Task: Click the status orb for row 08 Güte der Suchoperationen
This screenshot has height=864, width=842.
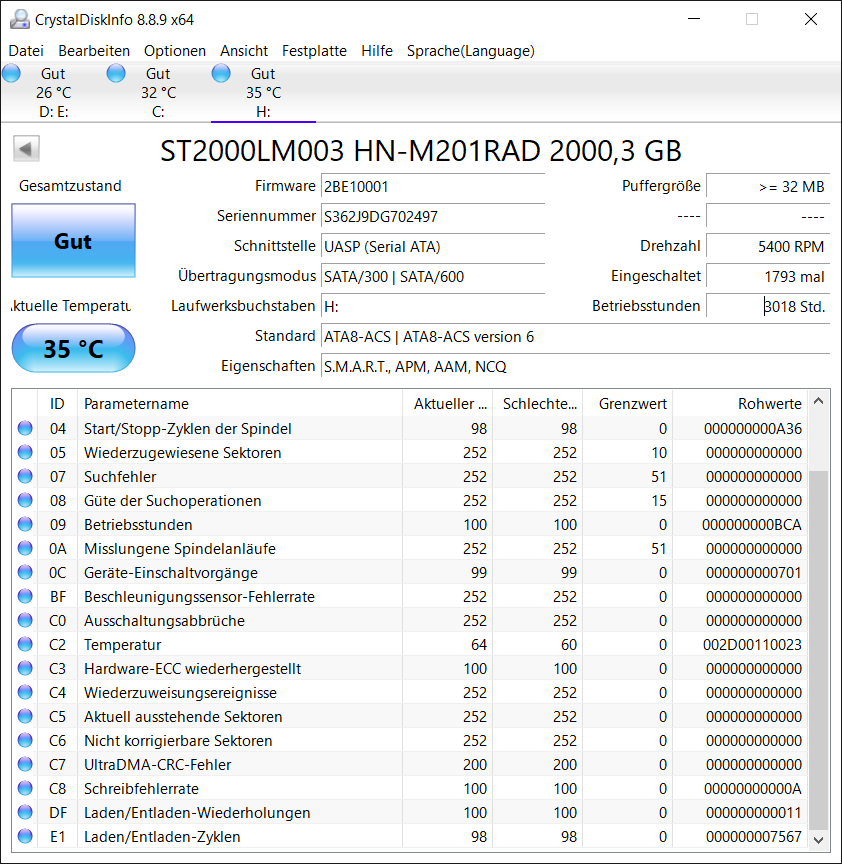Action: pyautogui.click(x=25, y=500)
